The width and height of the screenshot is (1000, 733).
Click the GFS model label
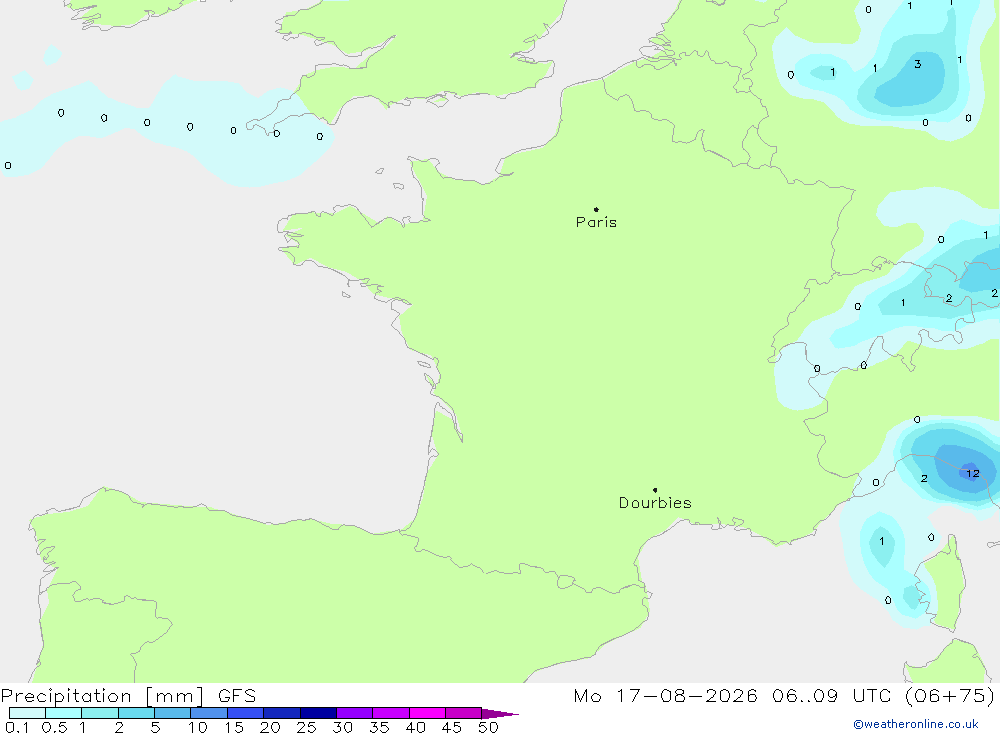point(237,696)
